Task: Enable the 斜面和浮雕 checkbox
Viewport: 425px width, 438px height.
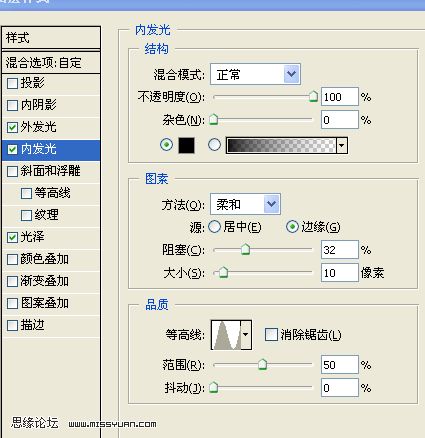Action: (12, 171)
